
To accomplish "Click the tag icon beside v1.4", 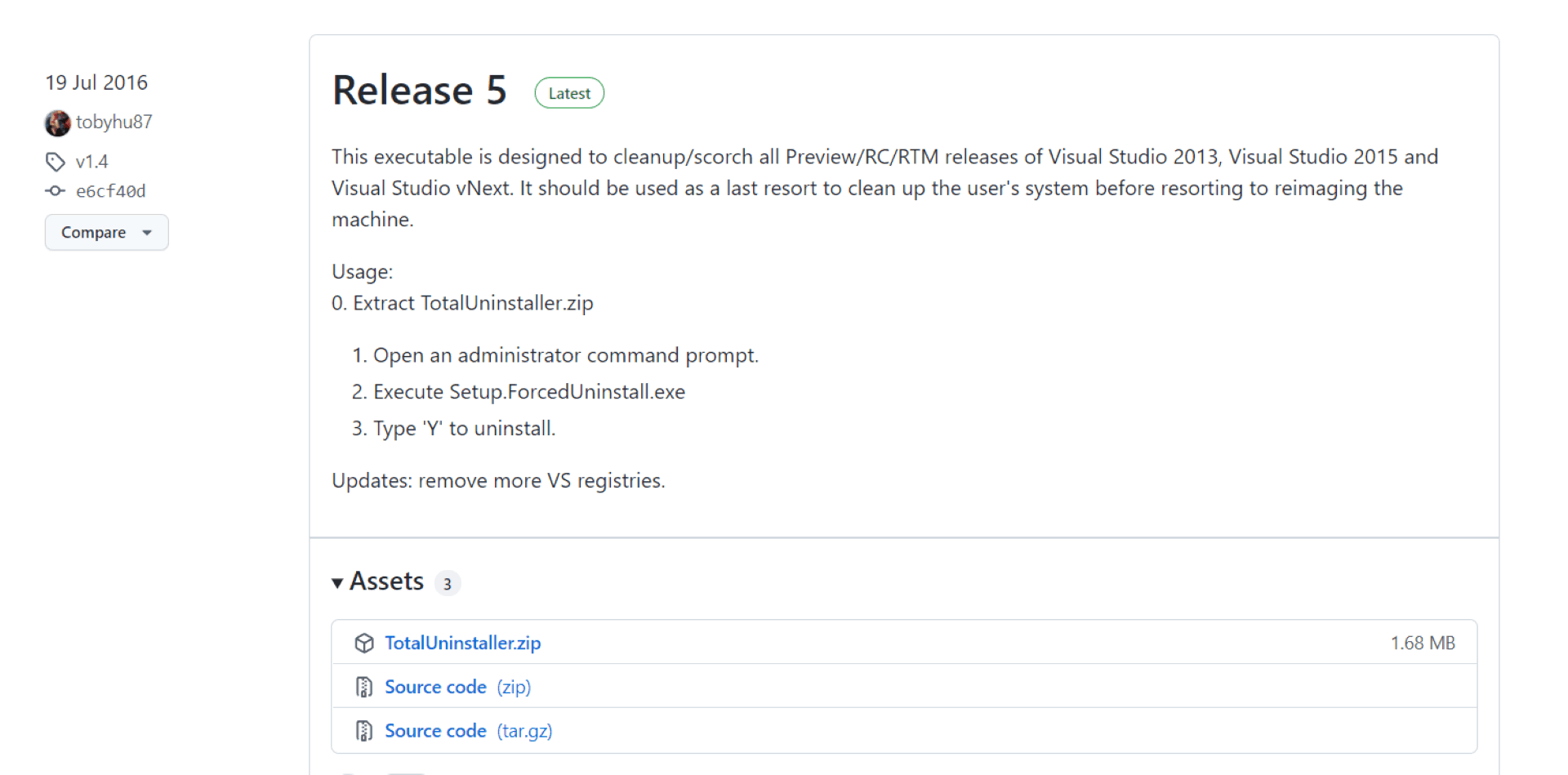I will pyautogui.click(x=56, y=162).
